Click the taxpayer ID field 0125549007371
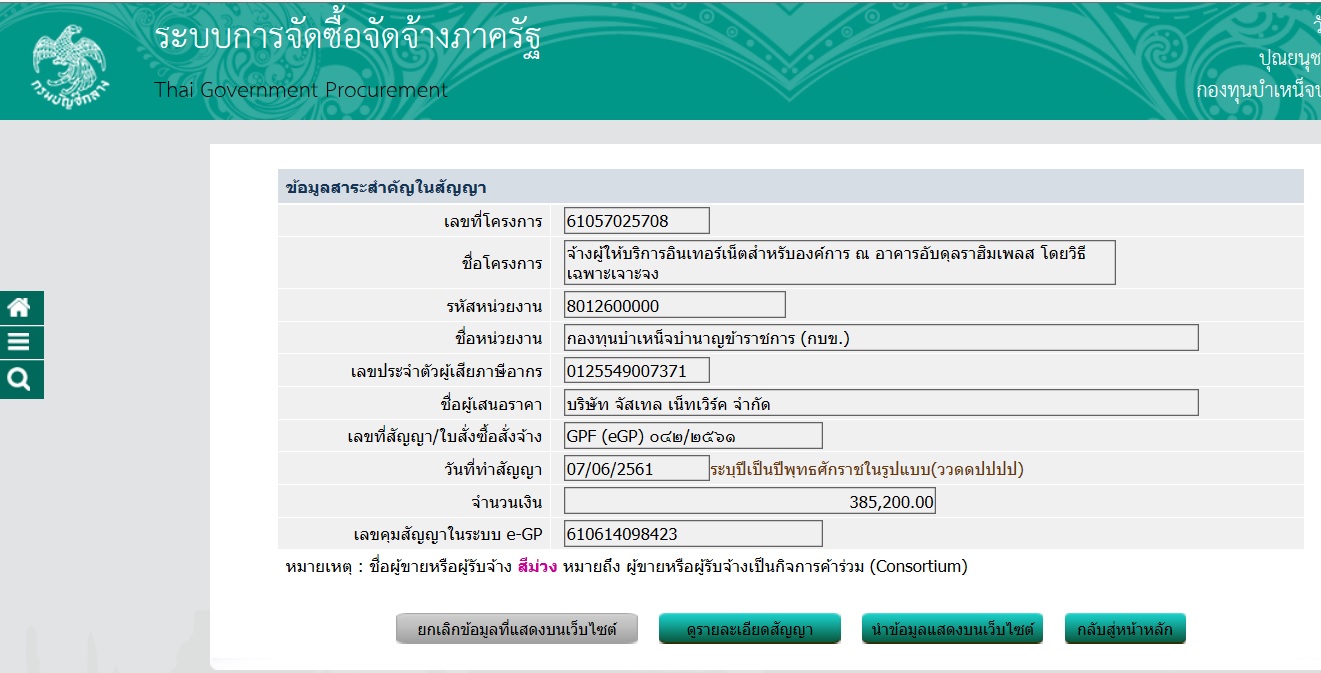Screen dimensions: 1321x673 point(636,371)
